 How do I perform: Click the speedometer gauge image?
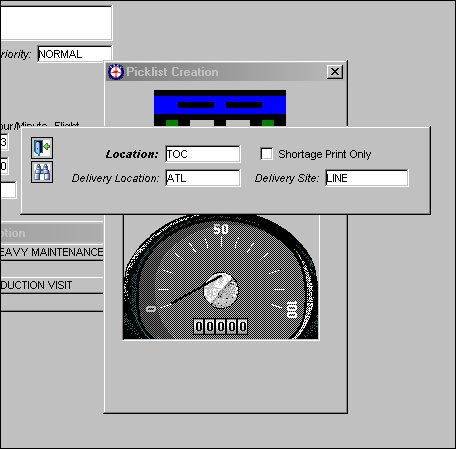pos(221,277)
